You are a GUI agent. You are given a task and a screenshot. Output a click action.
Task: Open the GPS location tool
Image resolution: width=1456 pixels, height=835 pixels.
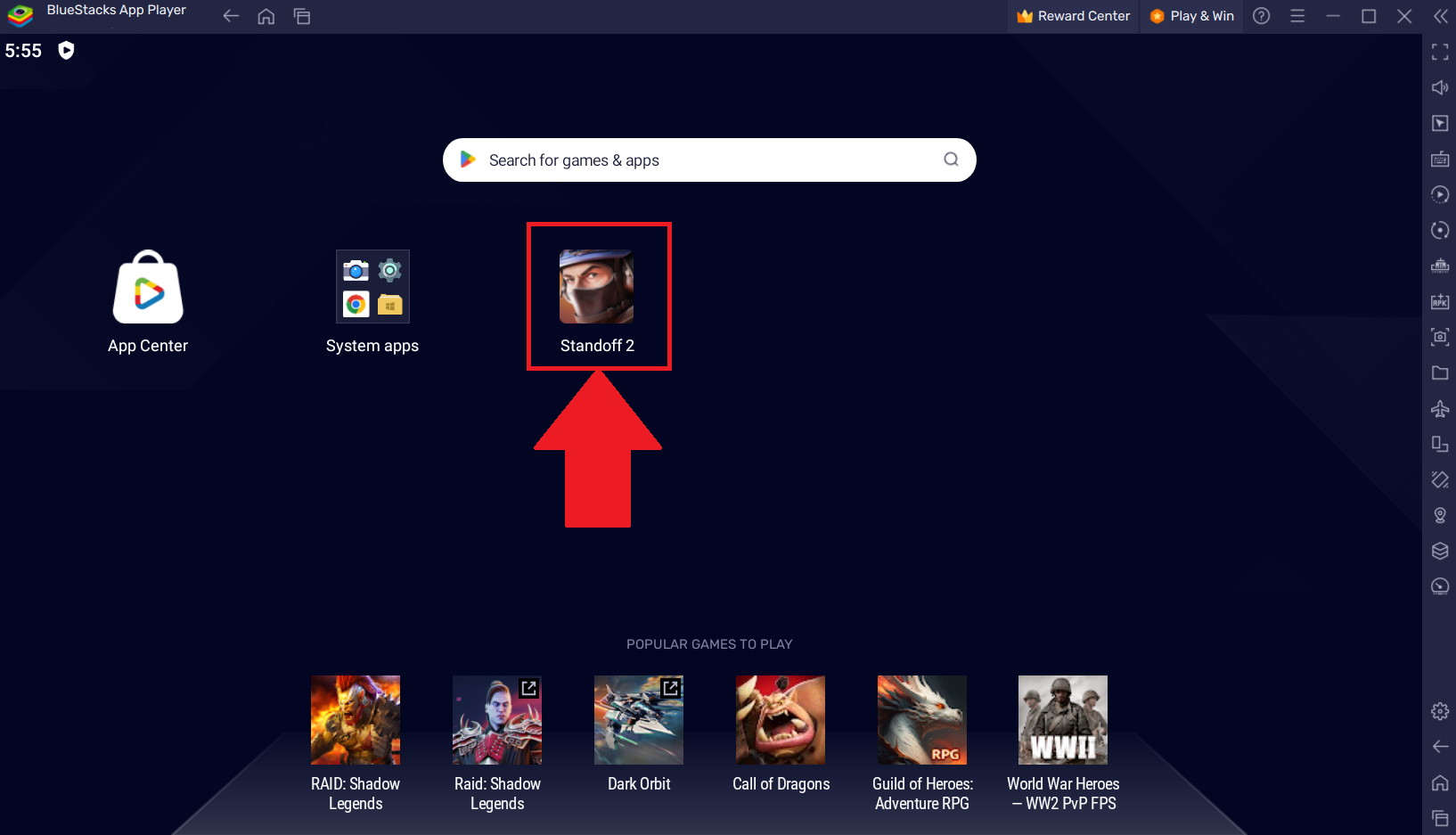[1440, 514]
